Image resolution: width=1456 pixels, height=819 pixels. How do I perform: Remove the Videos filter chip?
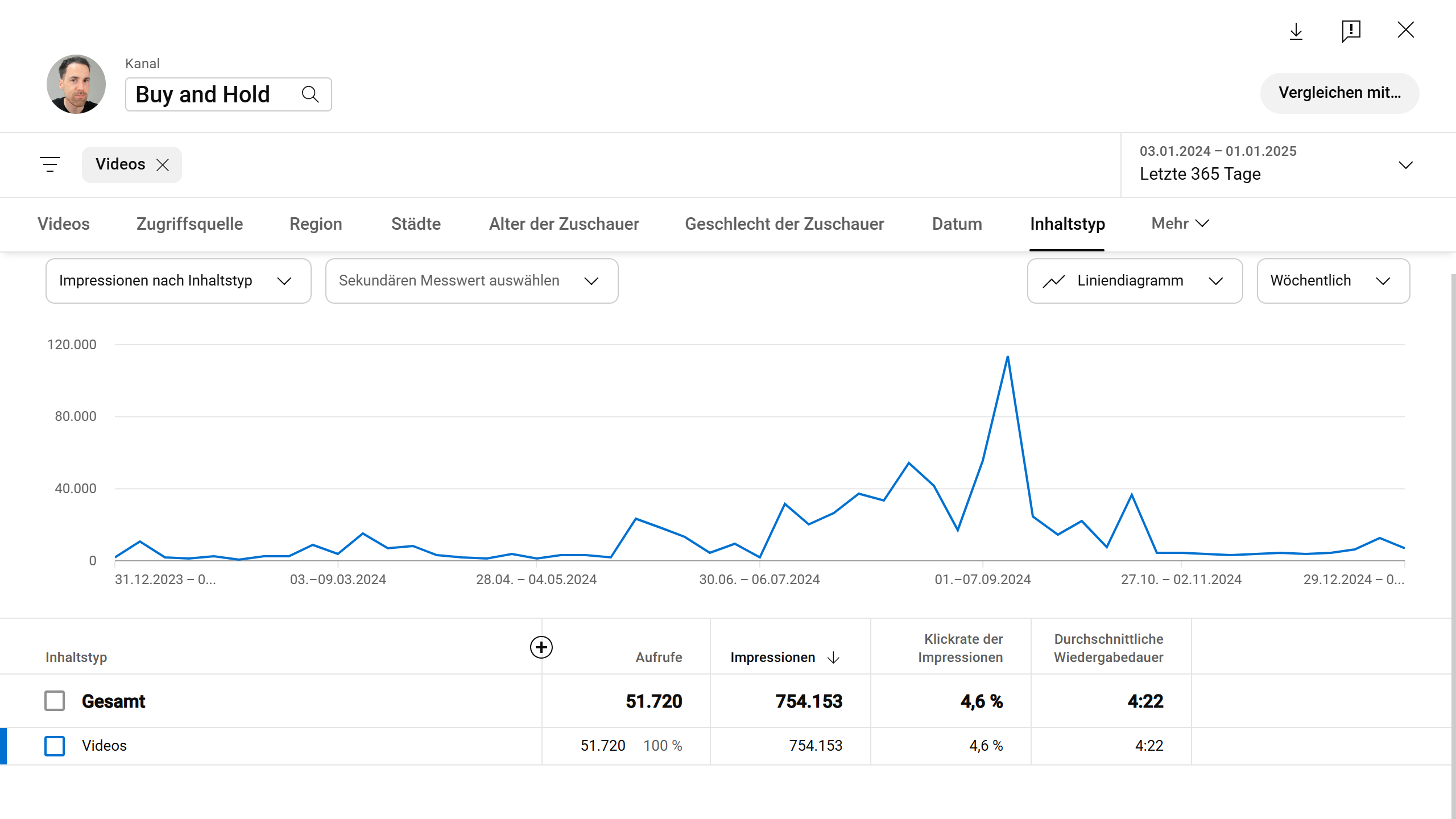tap(163, 165)
